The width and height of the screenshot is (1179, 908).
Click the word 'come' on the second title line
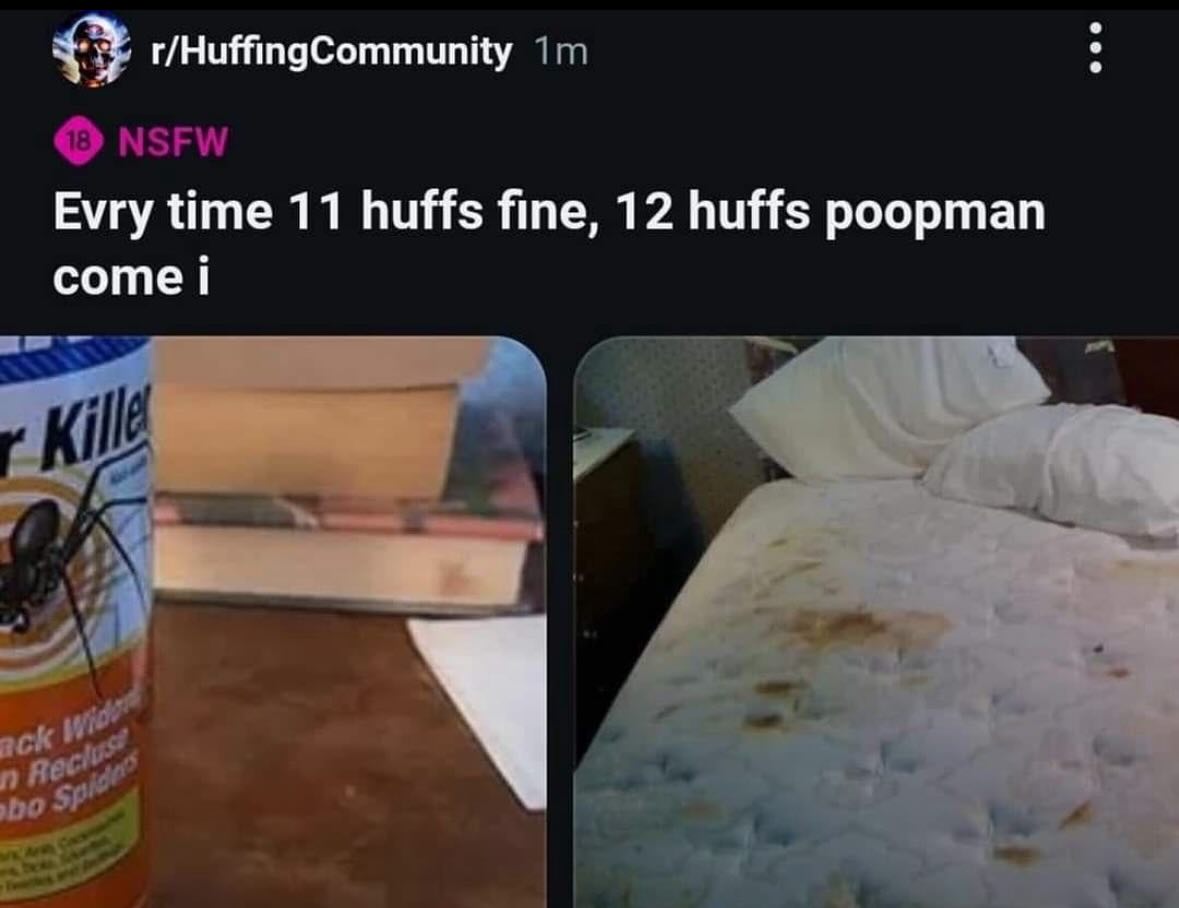click(118, 277)
